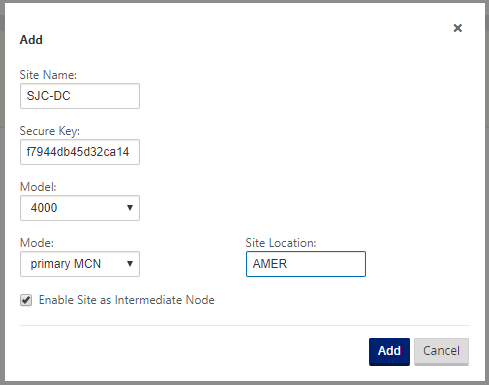This screenshot has height=385, width=489.
Task: Click the Secure Key label
Action: point(50,131)
